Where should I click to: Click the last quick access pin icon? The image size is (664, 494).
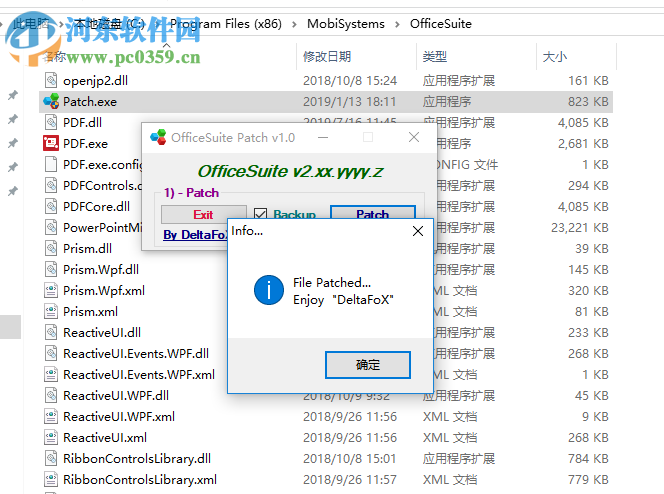coord(13,190)
